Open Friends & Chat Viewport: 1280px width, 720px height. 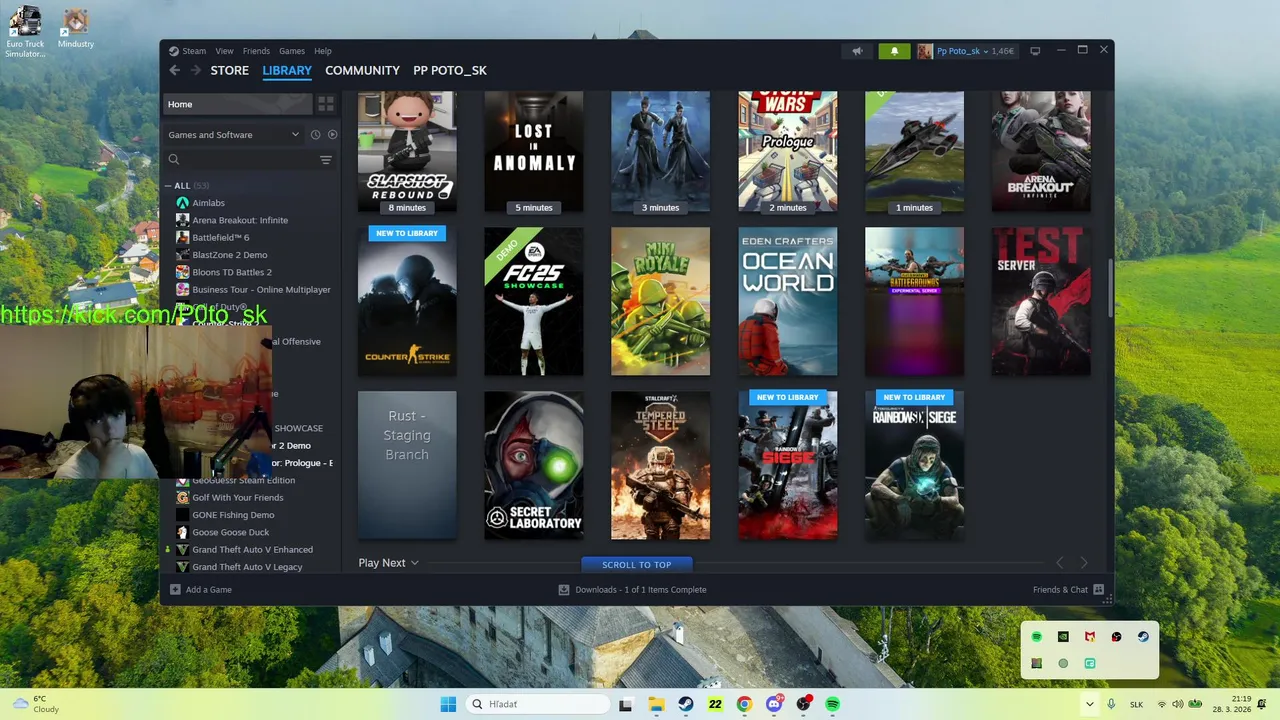[x=1068, y=590]
